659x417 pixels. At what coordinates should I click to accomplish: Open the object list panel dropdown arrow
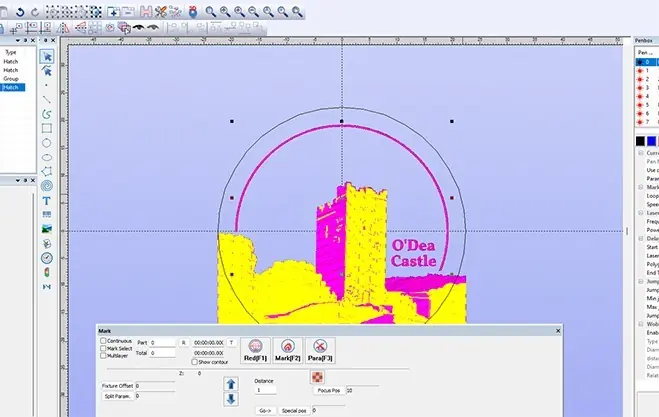pyautogui.click(x=18, y=40)
